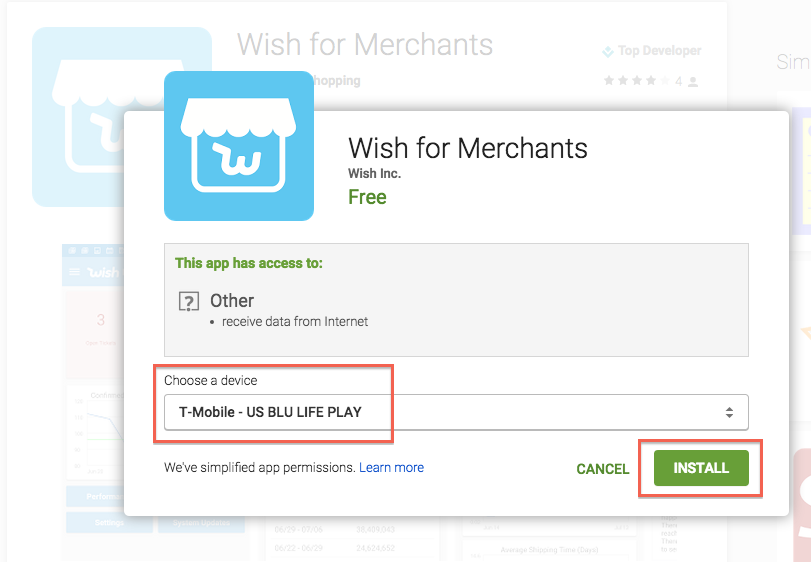Select the Performance tab in screenshot

point(95,496)
